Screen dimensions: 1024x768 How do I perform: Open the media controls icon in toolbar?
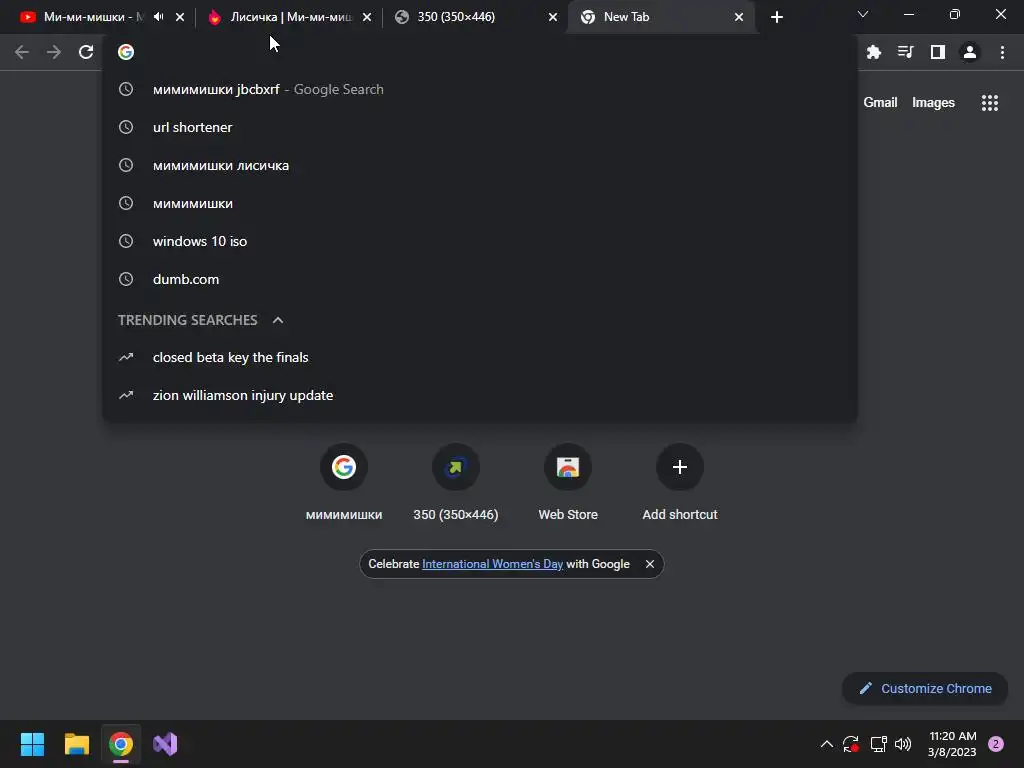coord(906,52)
